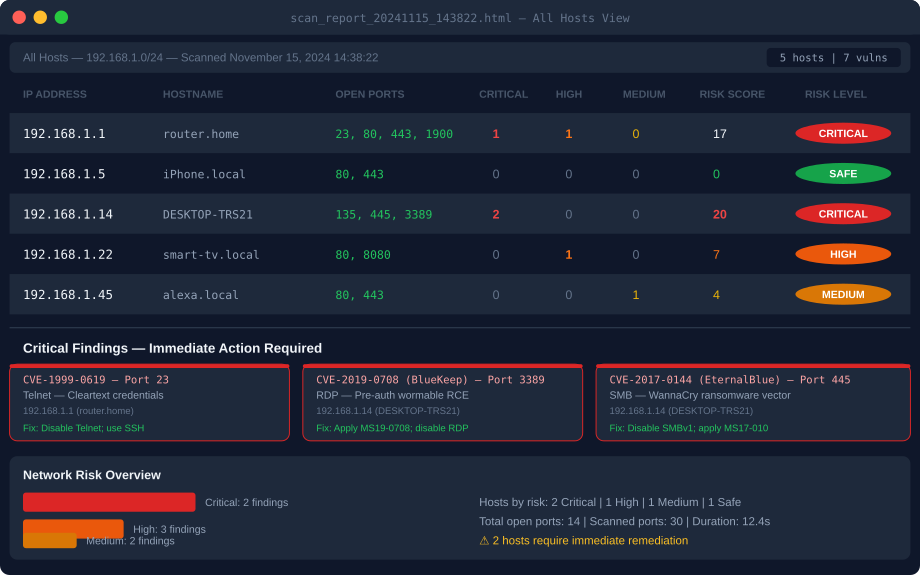
Task: Click 'Fix: Disable SMBv1; apply MS17-010' text
Action: 689,428
